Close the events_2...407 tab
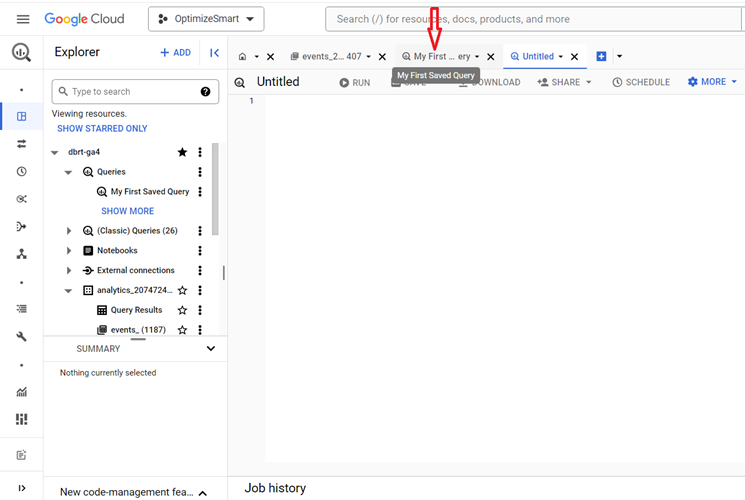This screenshot has width=745, height=500. point(382,57)
